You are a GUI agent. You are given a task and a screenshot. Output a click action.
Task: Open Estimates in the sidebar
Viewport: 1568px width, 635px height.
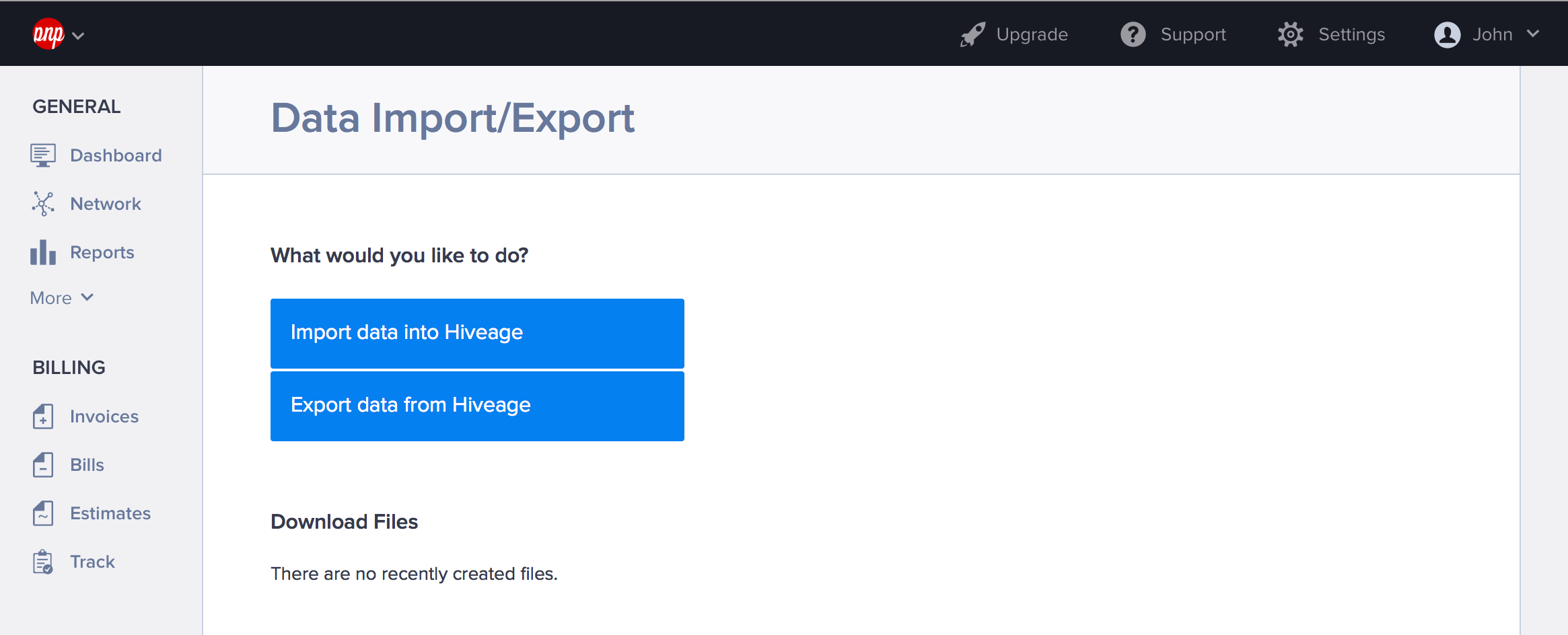click(110, 513)
